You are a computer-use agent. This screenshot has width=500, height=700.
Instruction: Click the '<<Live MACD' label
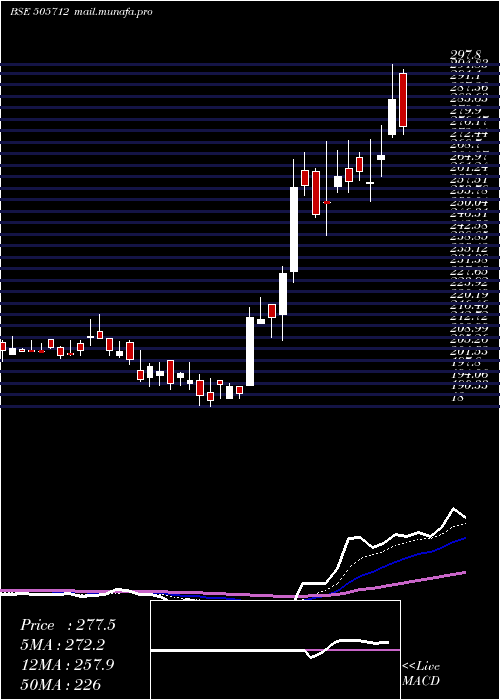pyautogui.click(x=421, y=674)
